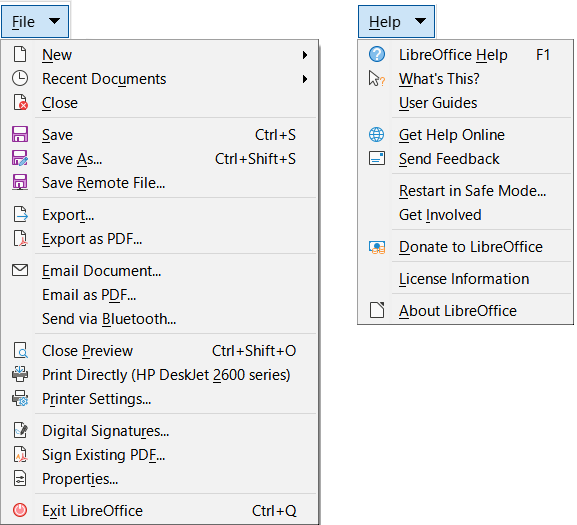The height and width of the screenshot is (525, 577).
Task: Open User Guides entry
Action: click(x=465, y=103)
